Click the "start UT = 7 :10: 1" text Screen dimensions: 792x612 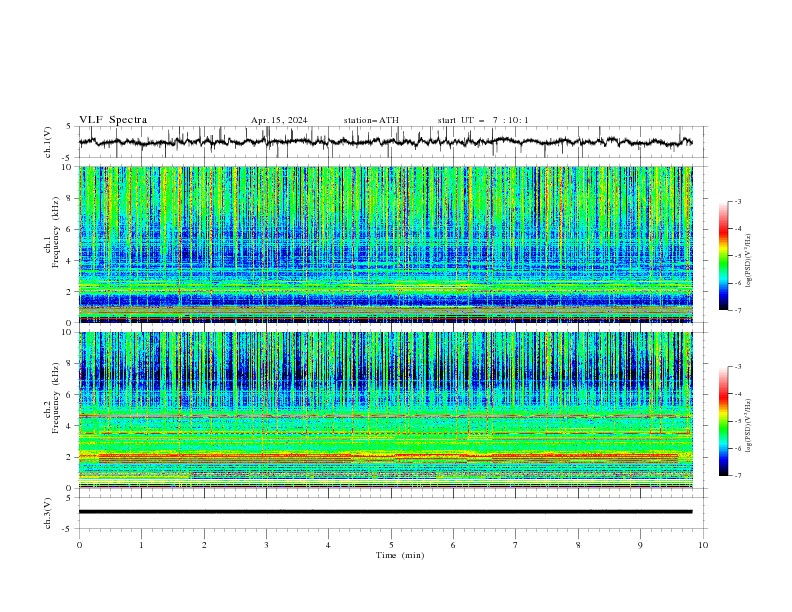point(483,120)
